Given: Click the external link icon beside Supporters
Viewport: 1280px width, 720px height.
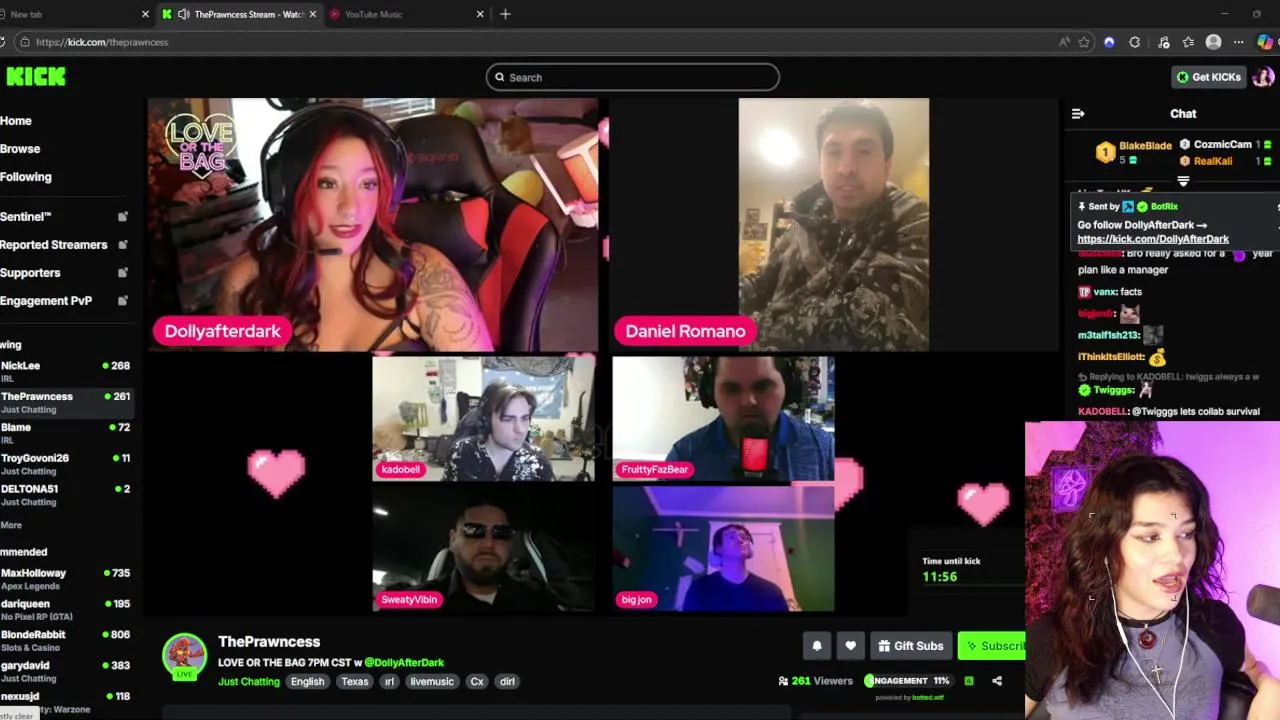Looking at the screenshot, I should coord(123,272).
